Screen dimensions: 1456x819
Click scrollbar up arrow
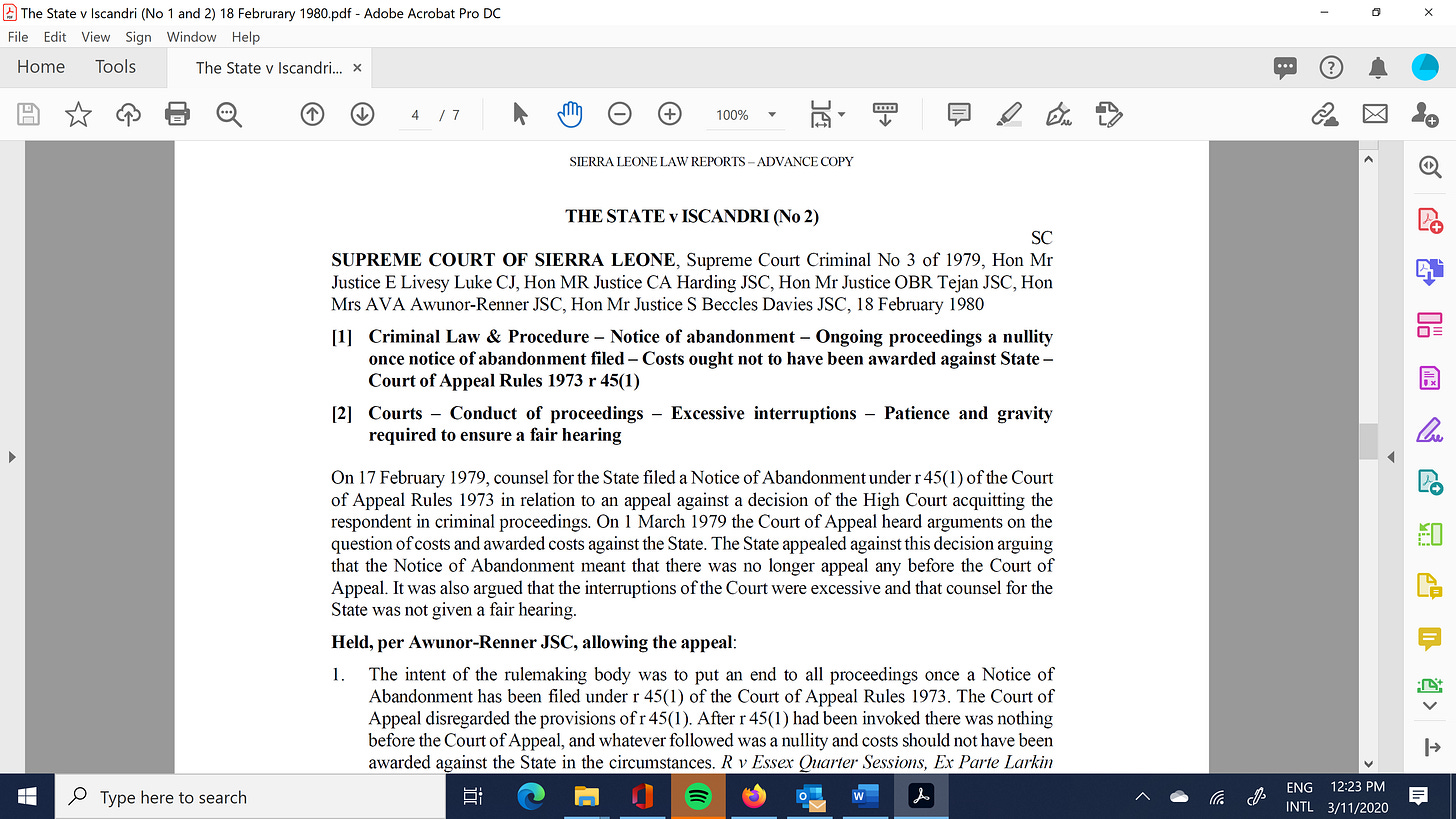tap(1369, 158)
